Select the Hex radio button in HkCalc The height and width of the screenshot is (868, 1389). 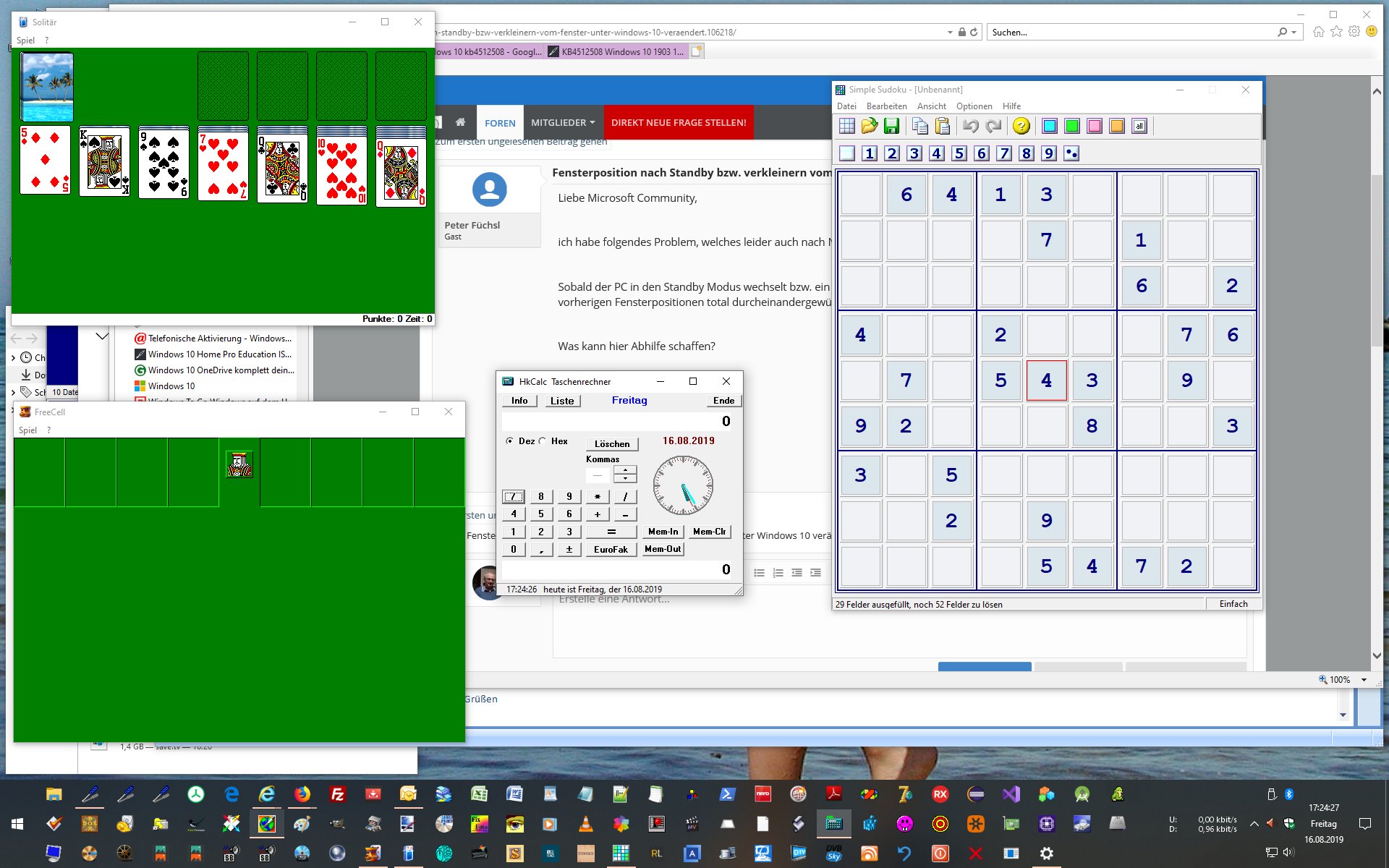[x=543, y=441]
